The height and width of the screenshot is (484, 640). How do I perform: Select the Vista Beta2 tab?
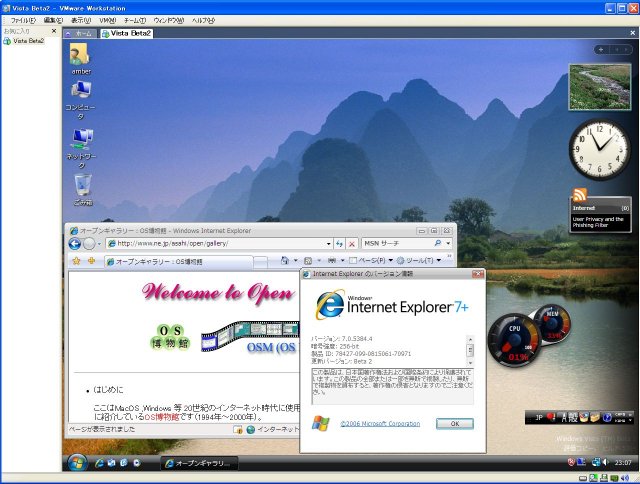coord(127,33)
